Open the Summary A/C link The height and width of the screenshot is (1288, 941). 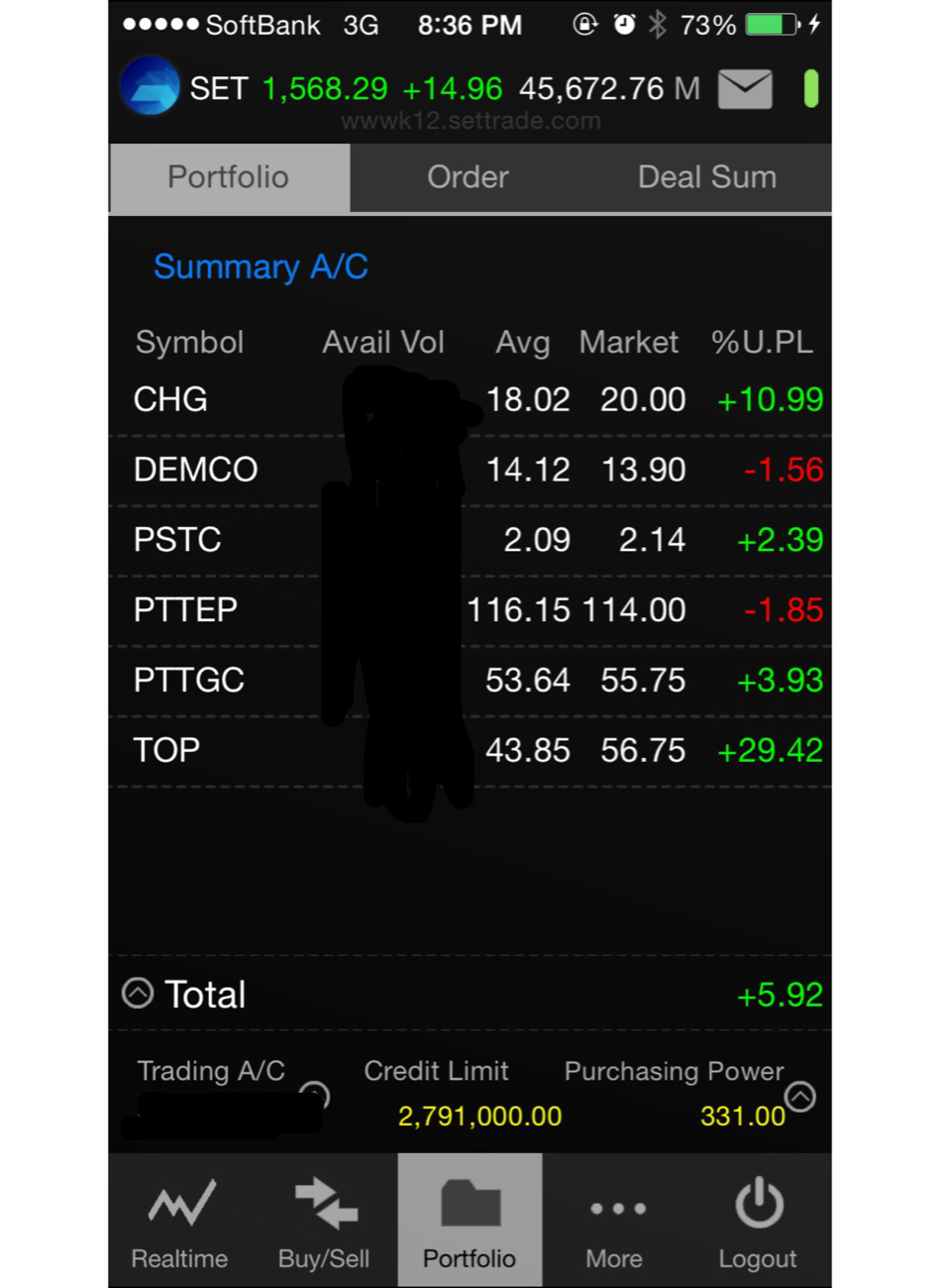tap(261, 267)
